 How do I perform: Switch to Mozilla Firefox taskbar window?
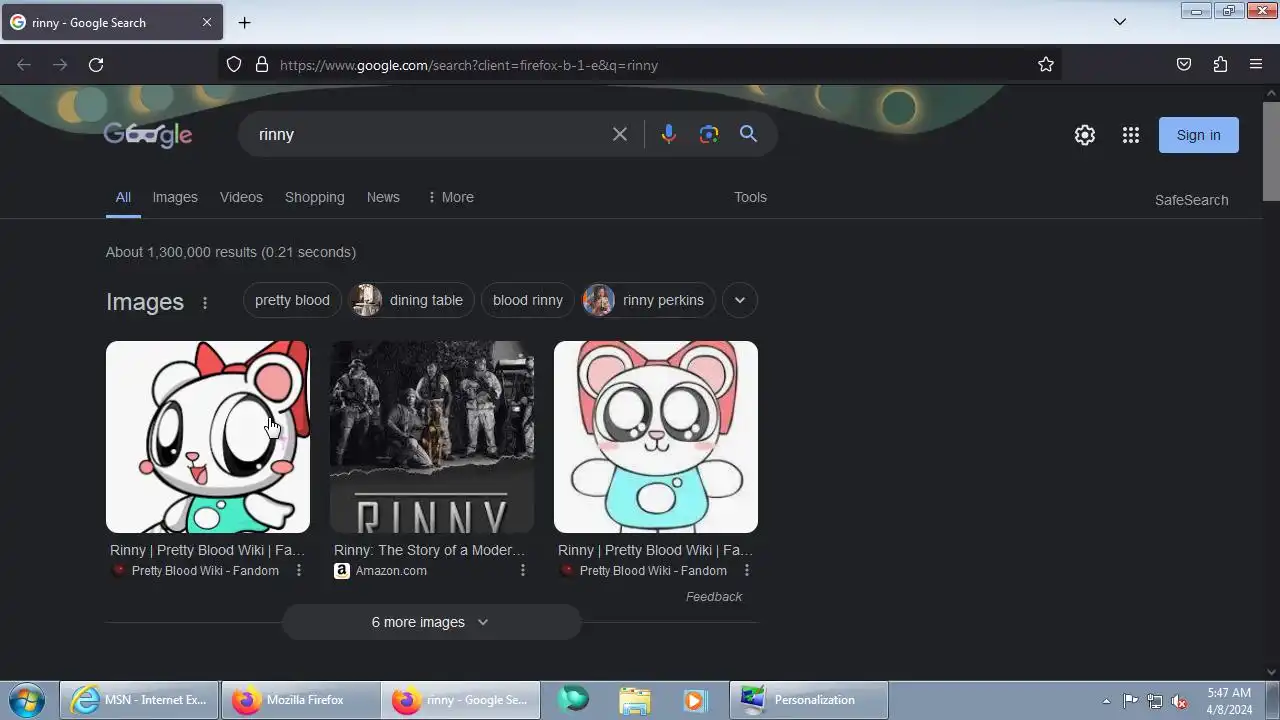300,700
